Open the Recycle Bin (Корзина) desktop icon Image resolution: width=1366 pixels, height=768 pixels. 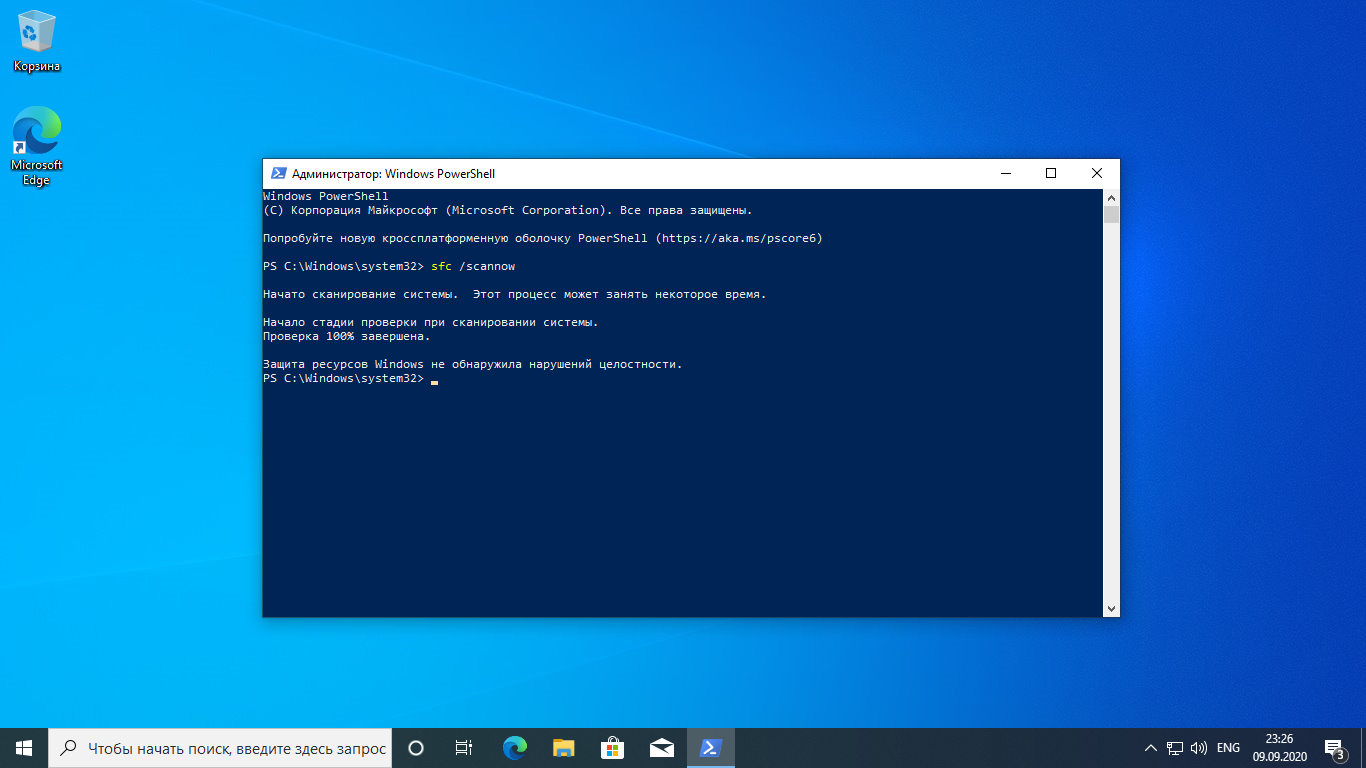(x=37, y=42)
